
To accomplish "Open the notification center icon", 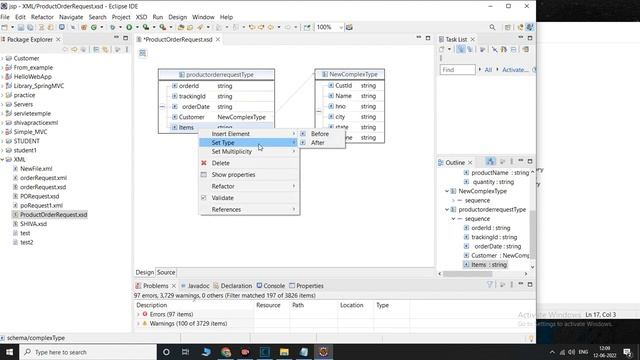I will coord(627,352).
